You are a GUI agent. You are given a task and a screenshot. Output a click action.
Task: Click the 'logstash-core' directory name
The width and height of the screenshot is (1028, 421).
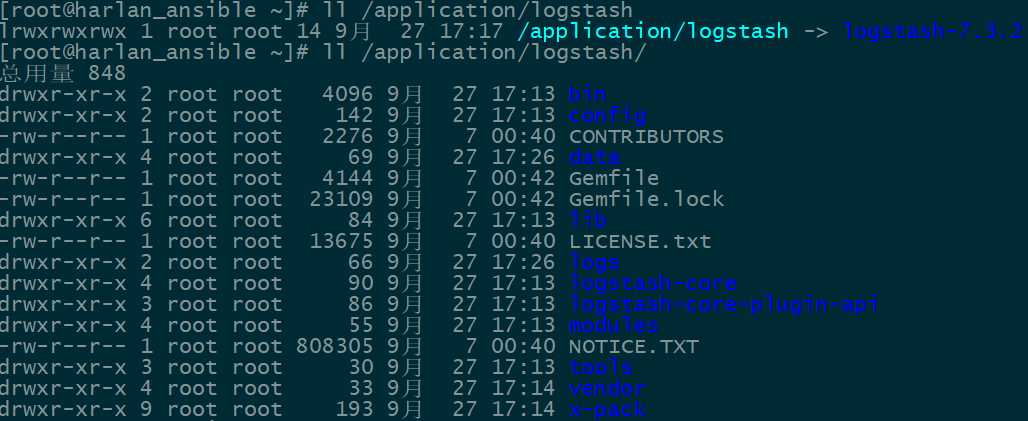[x=652, y=283]
